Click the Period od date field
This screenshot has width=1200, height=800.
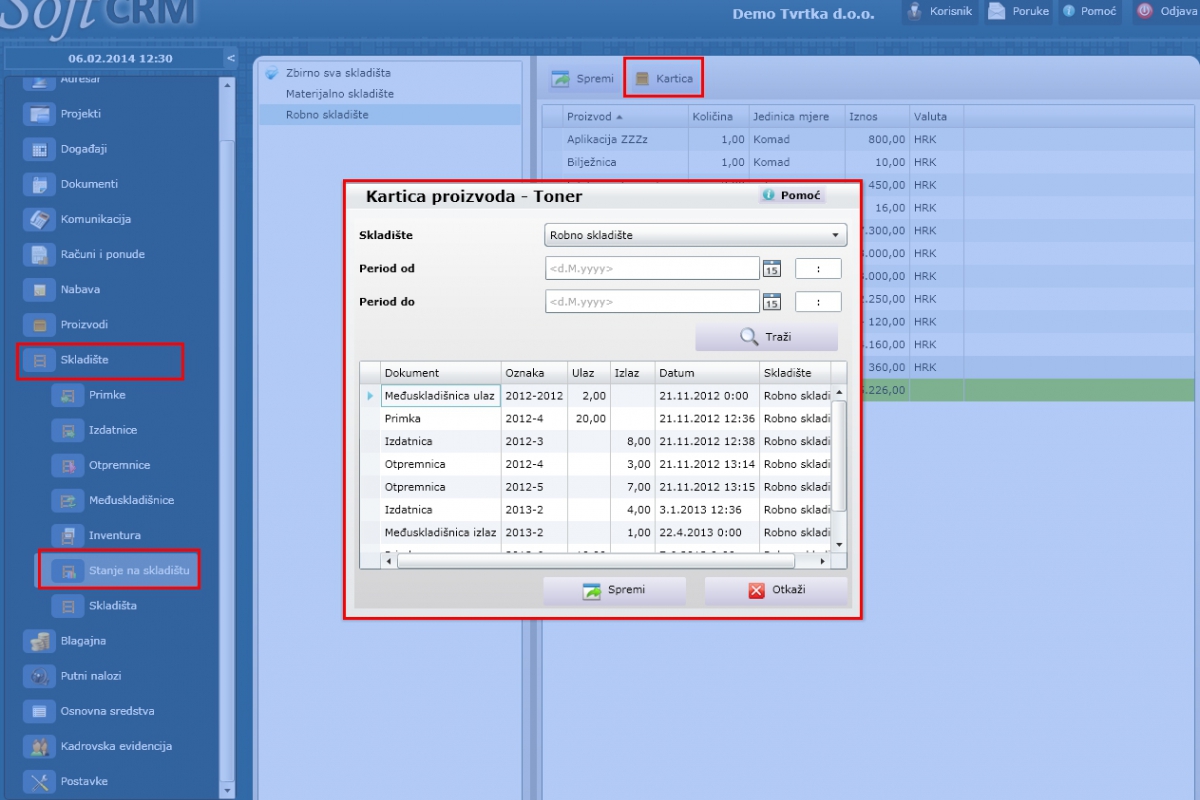pyautogui.click(x=652, y=268)
